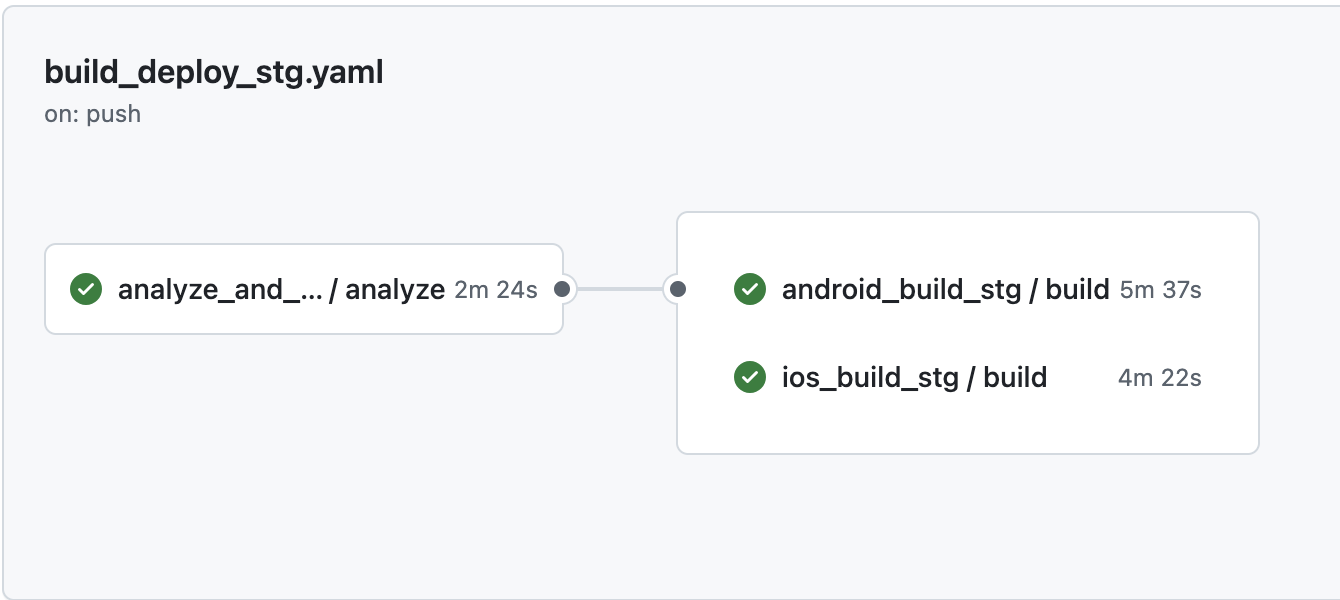Click the 5m 37s duration for android build
The height and width of the screenshot is (600, 1340).
point(1158,289)
